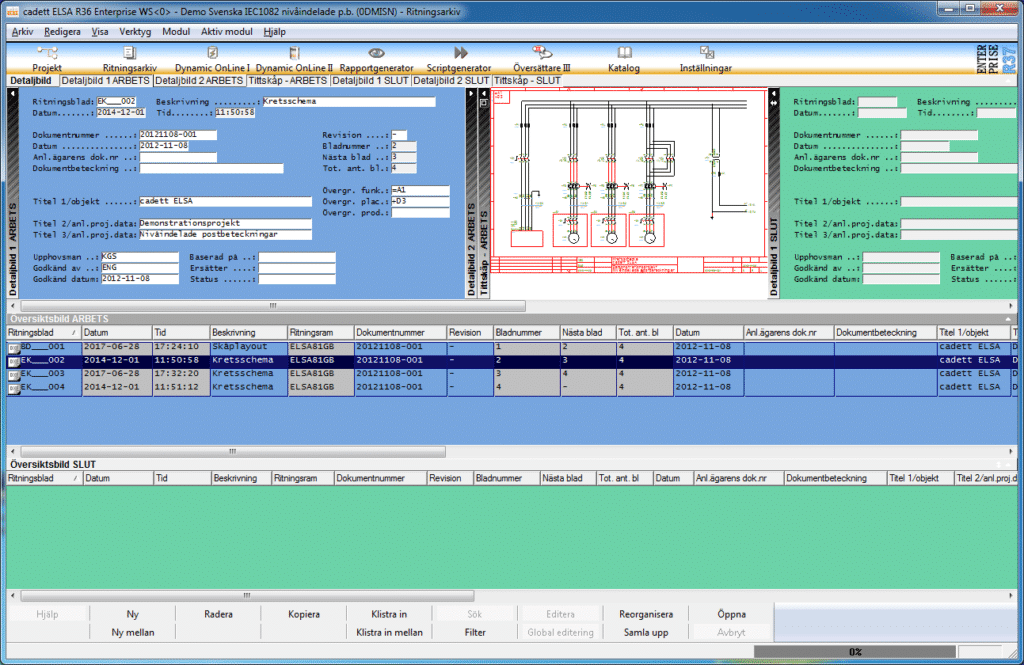Click the 0% progress bar
1024x665 pixels.
pyautogui.click(x=855, y=651)
